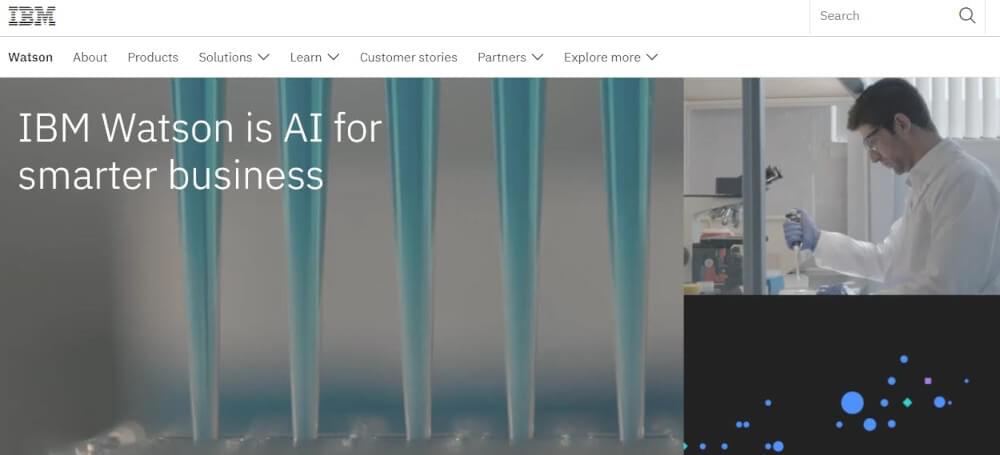Screen dimensions: 1000x455
Task: Click the search magnifier icon
Action: pyautogui.click(x=967, y=15)
